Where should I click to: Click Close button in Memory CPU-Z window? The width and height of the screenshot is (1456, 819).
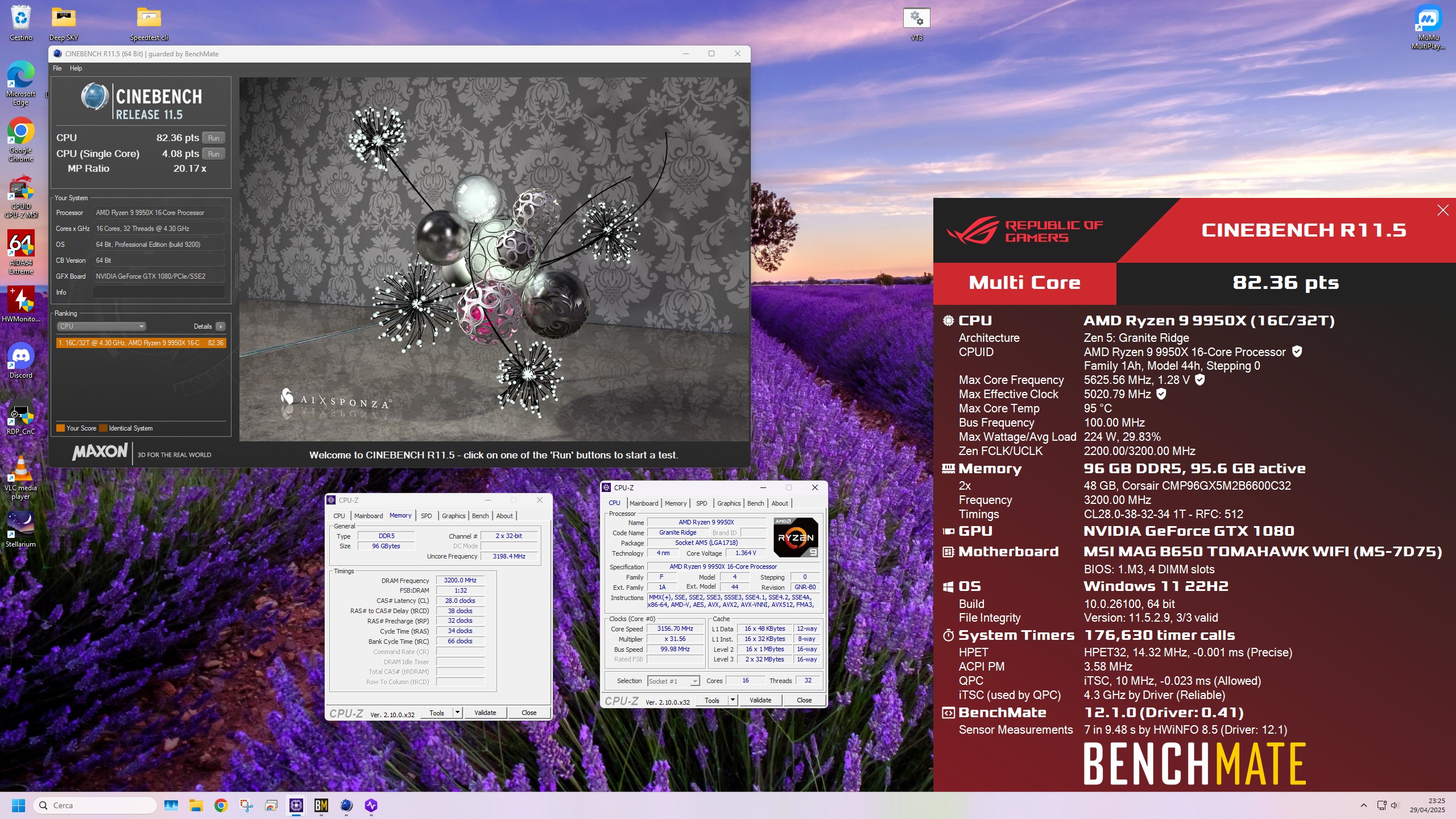pyautogui.click(x=529, y=713)
